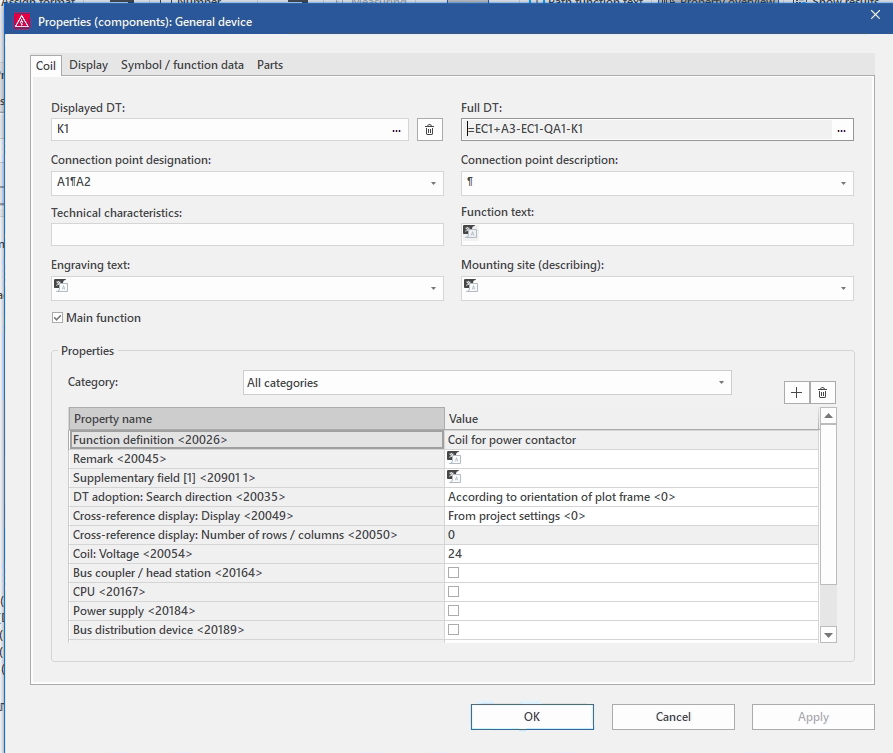The height and width of the screenshot is (753, 893).
Task: Switch to the Display tab
Action: click(x=88, y=65)
